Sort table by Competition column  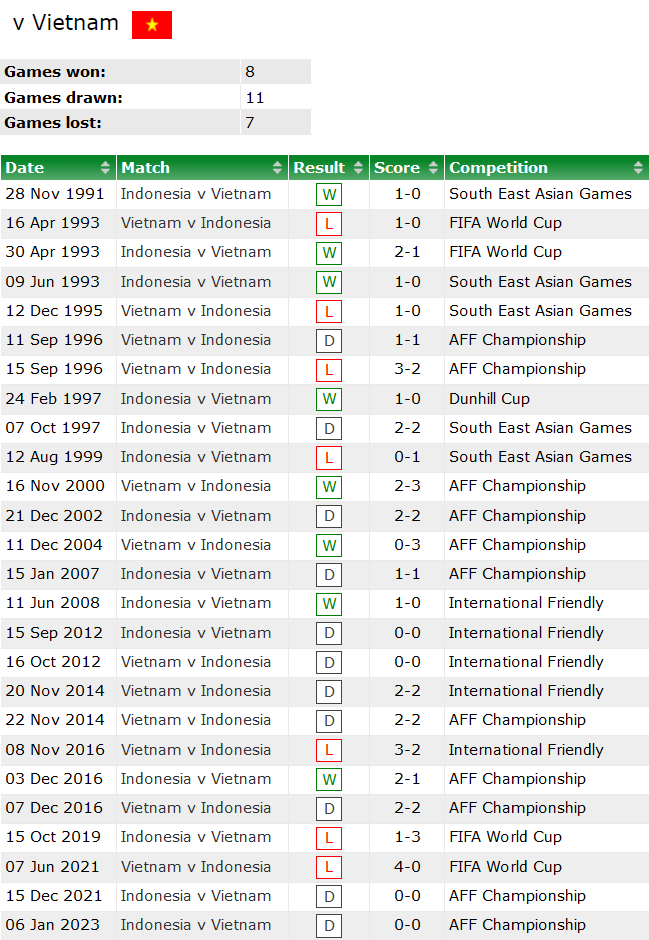pos(546,168)
